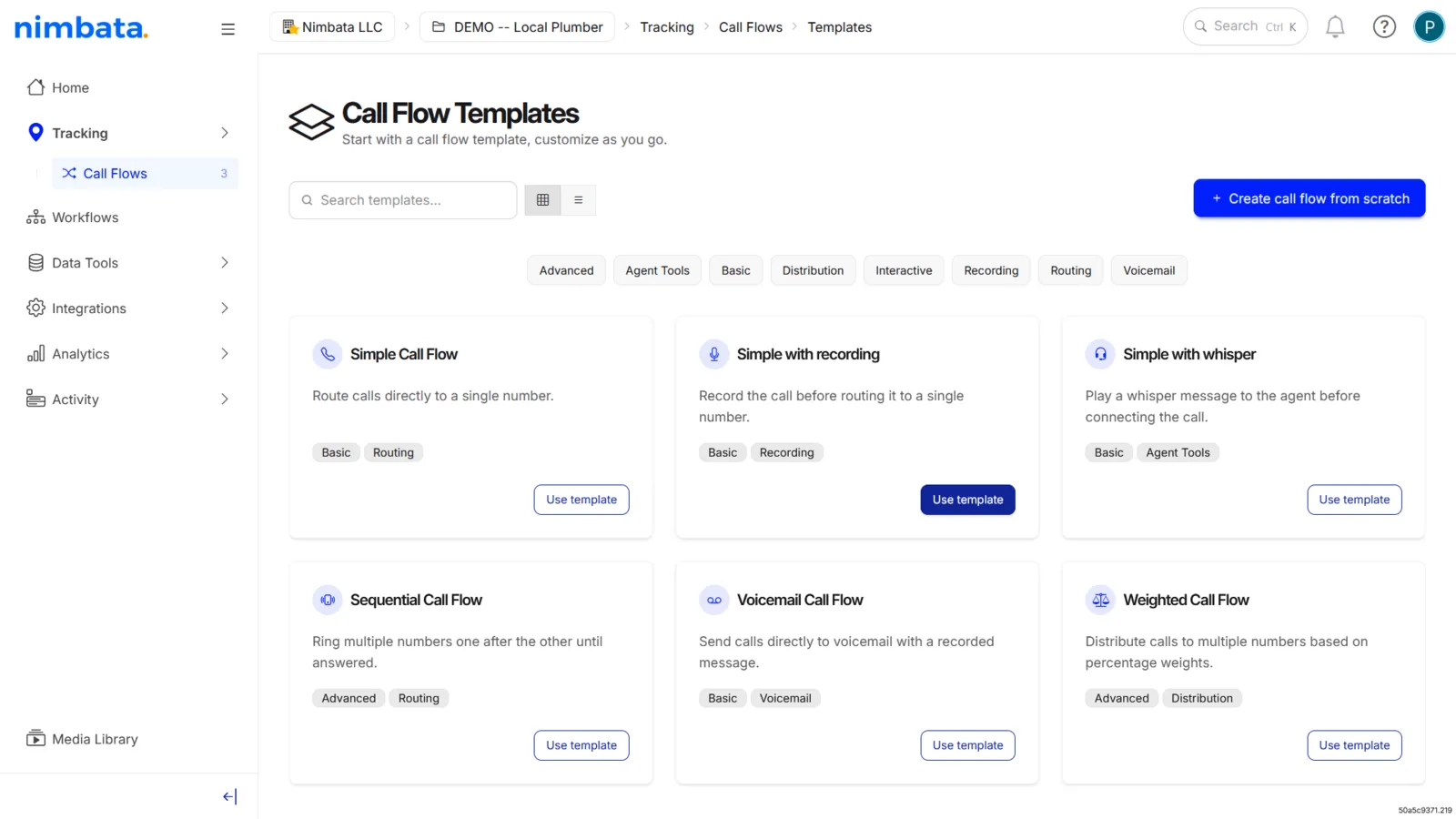Click the headset icon on Simple with whisper
This screenshot has width=1456, height=819.
[1100, 354]
